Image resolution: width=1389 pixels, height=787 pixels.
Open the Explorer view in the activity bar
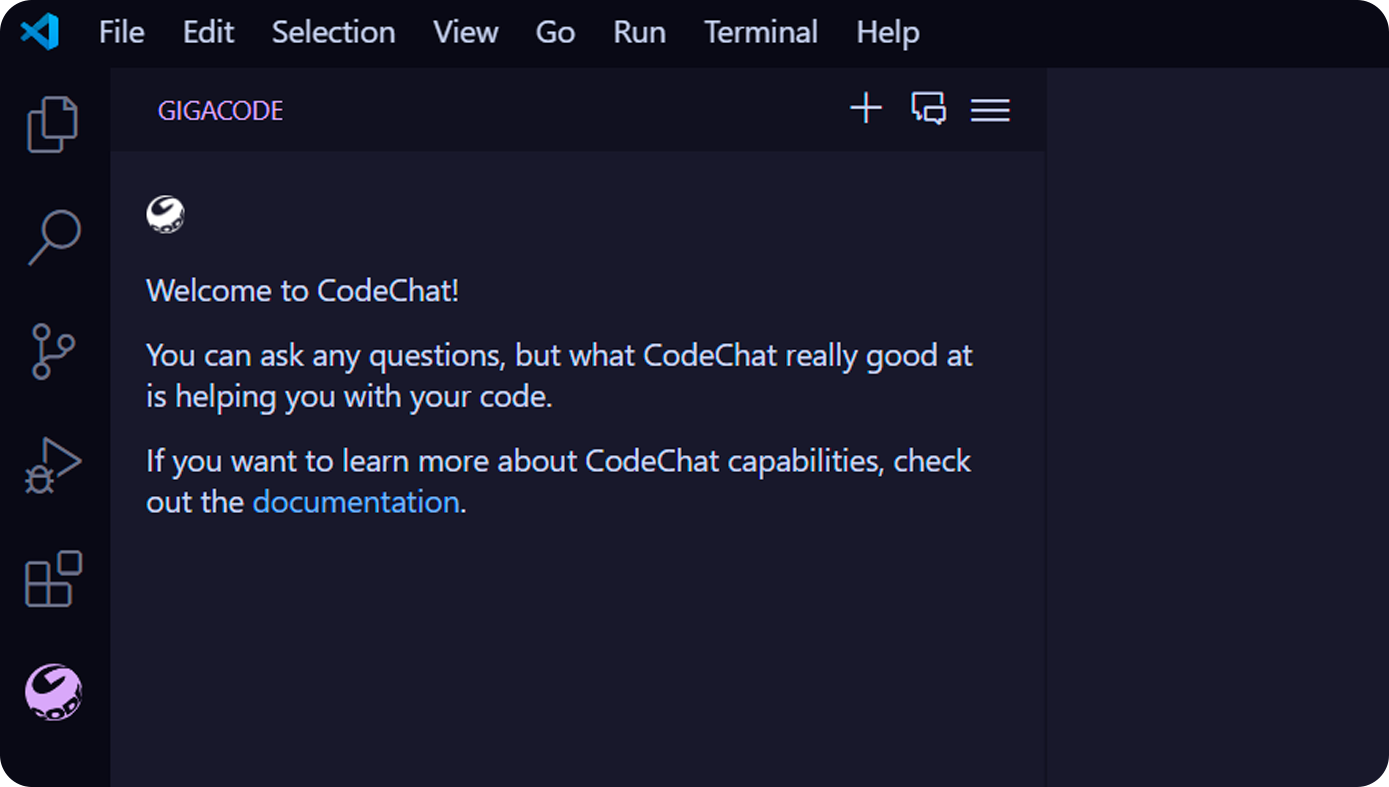point(53,124)
